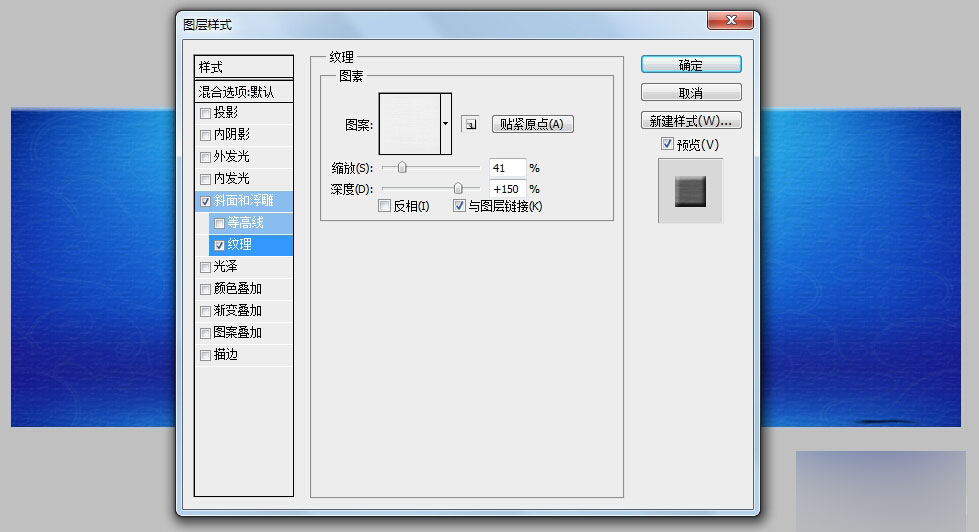The height and width of the screenshot is (532, 979).
Task: Enable the 描边 checkbox
Action: [205, 355]
